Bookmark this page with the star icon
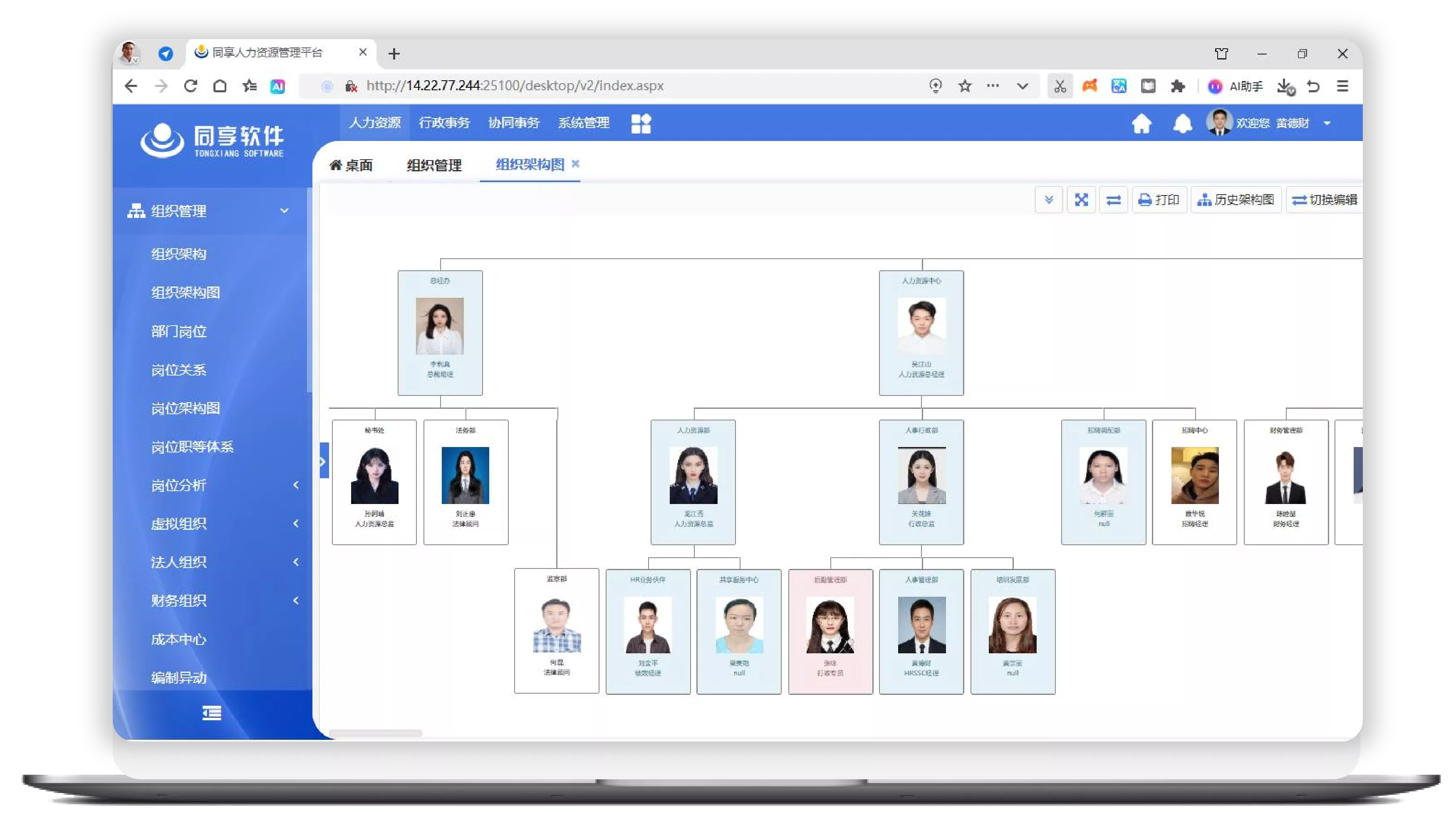 click(965, 86)
